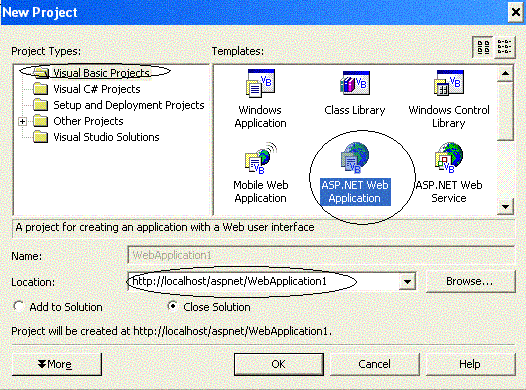The image size is (526, 390).
Task: Select the Mobile Web Application template icon
Action: (x=261, y=158)
